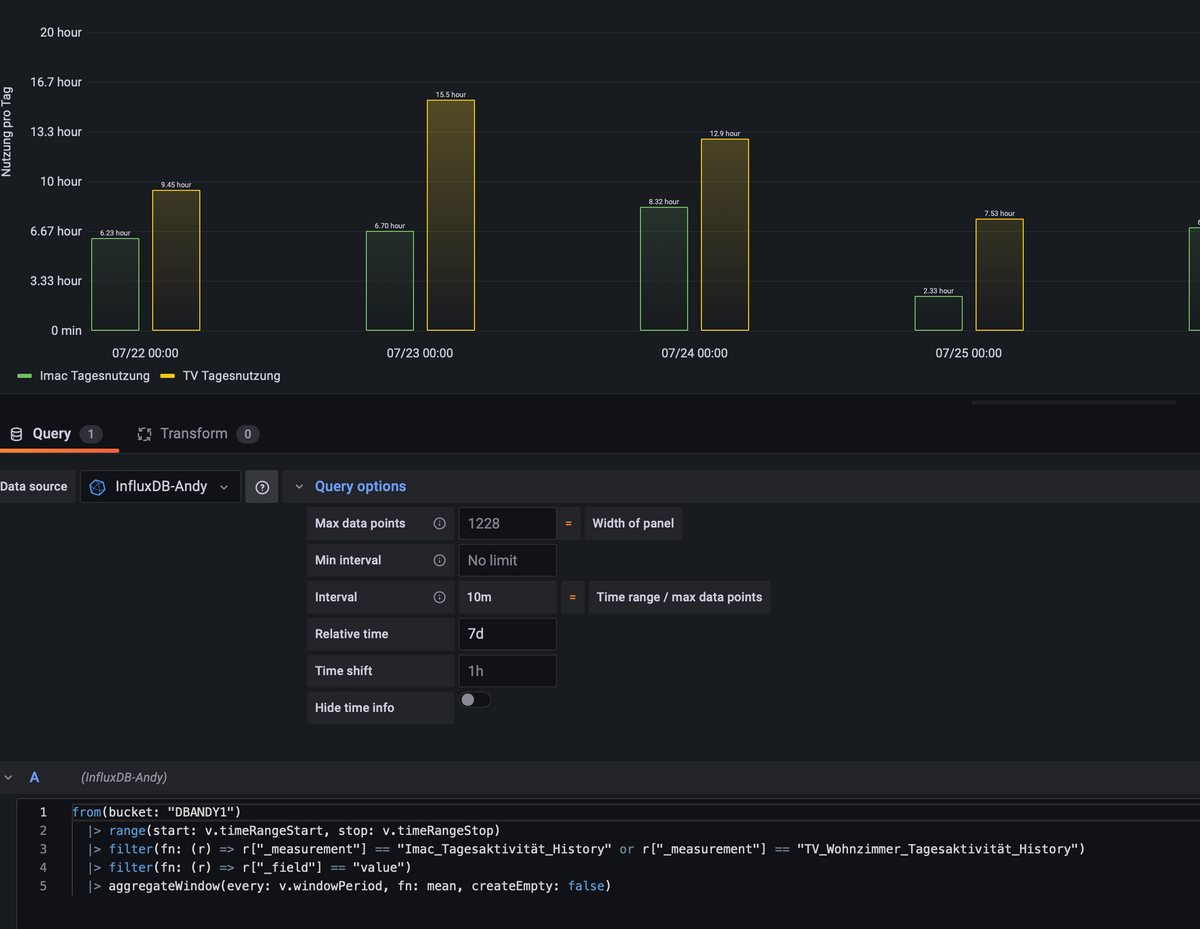Toggle TV Tagesnutzung series in legend
The height and width of the screenshot is (929, 1200).
231,376
